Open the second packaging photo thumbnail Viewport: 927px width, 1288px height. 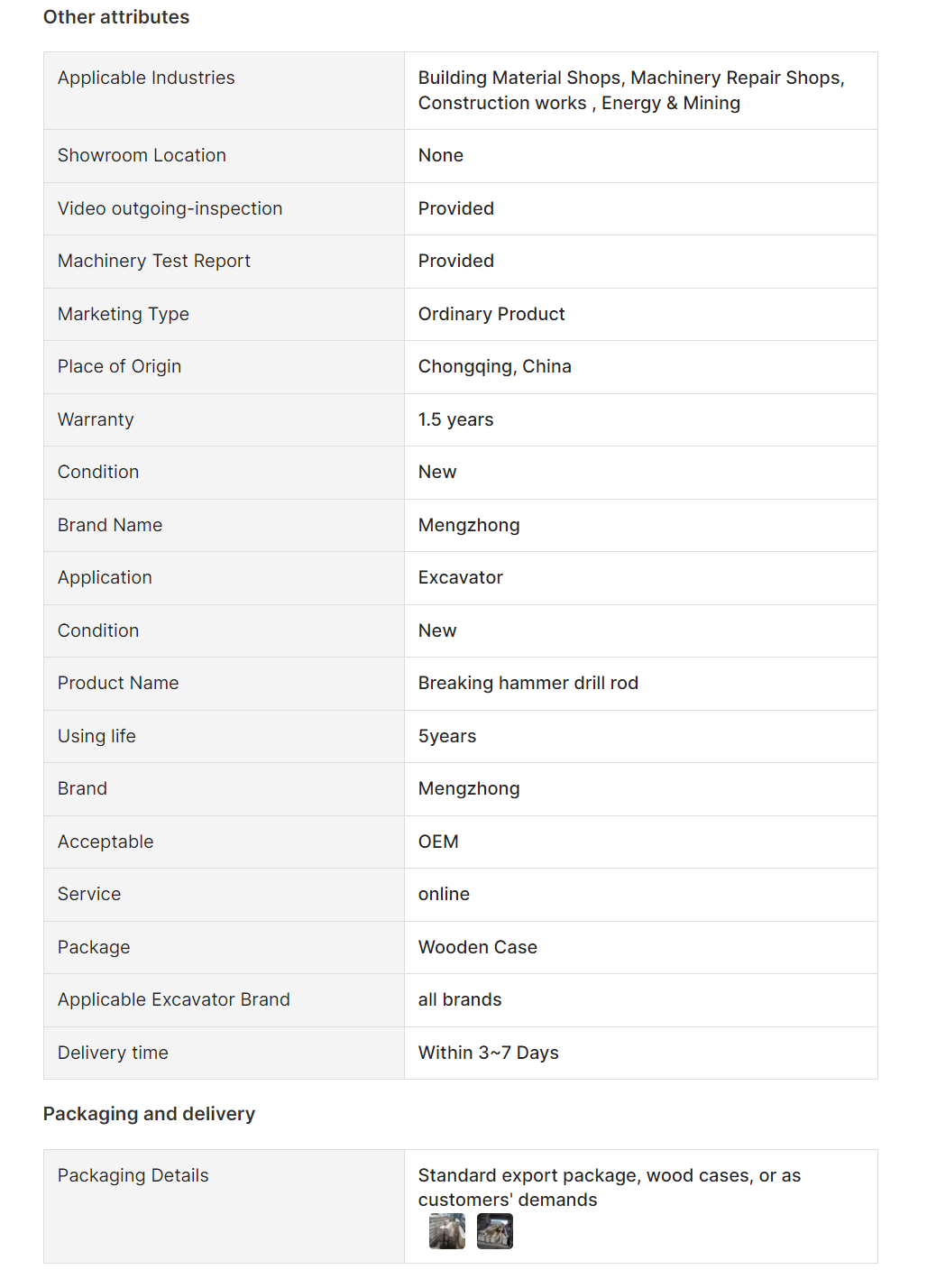tap(494, 1231)
